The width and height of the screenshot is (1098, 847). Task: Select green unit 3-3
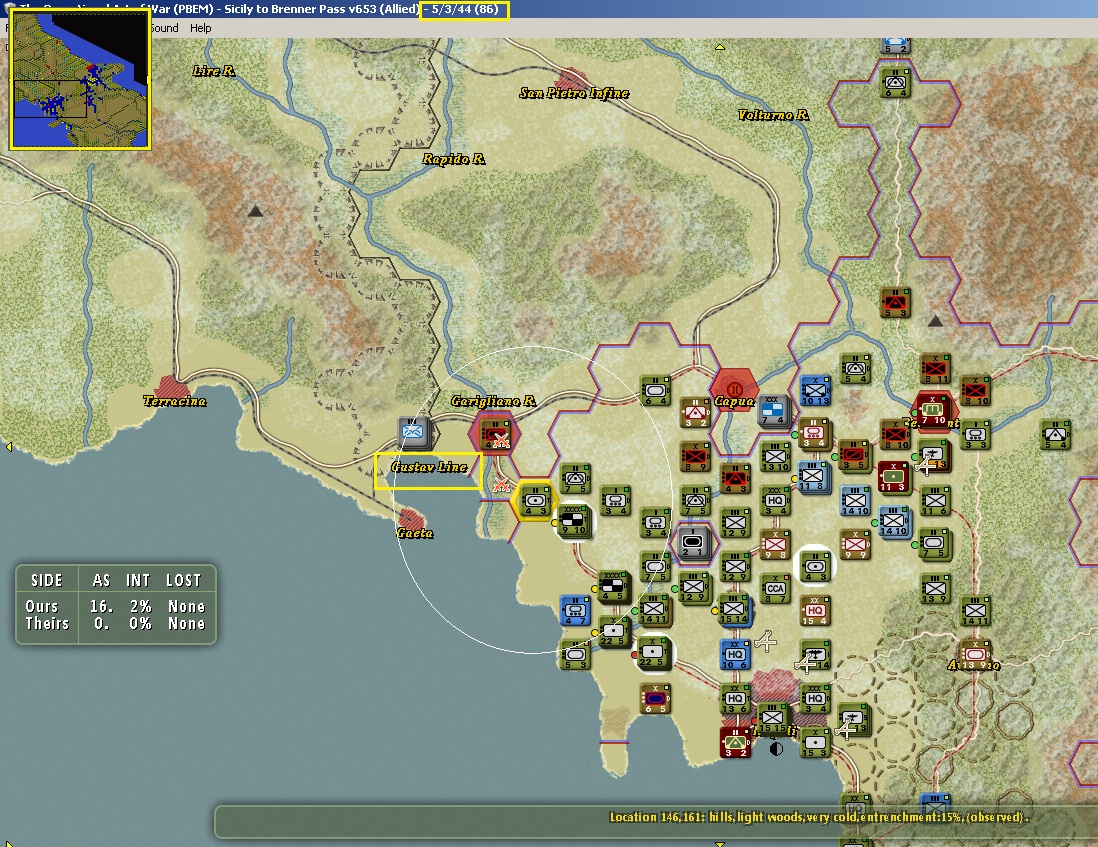[x=975, y=435]
